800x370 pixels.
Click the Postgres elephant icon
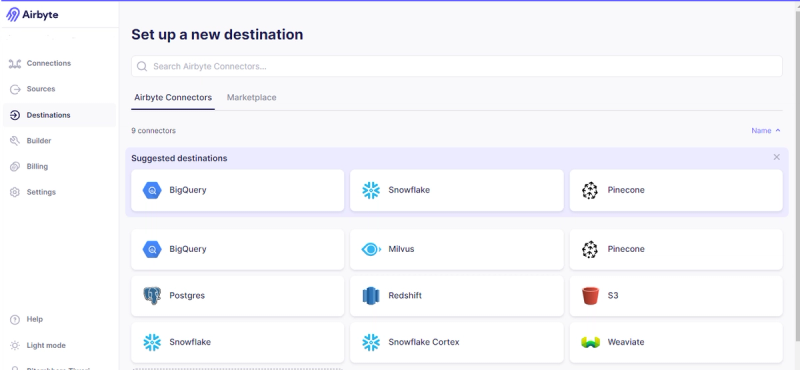[152, 295]
